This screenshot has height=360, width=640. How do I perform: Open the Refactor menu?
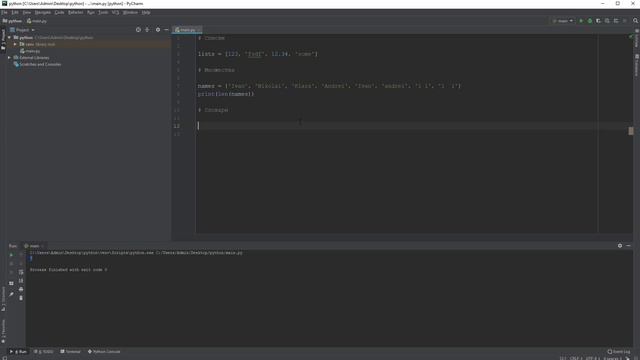tap(76, 13)
